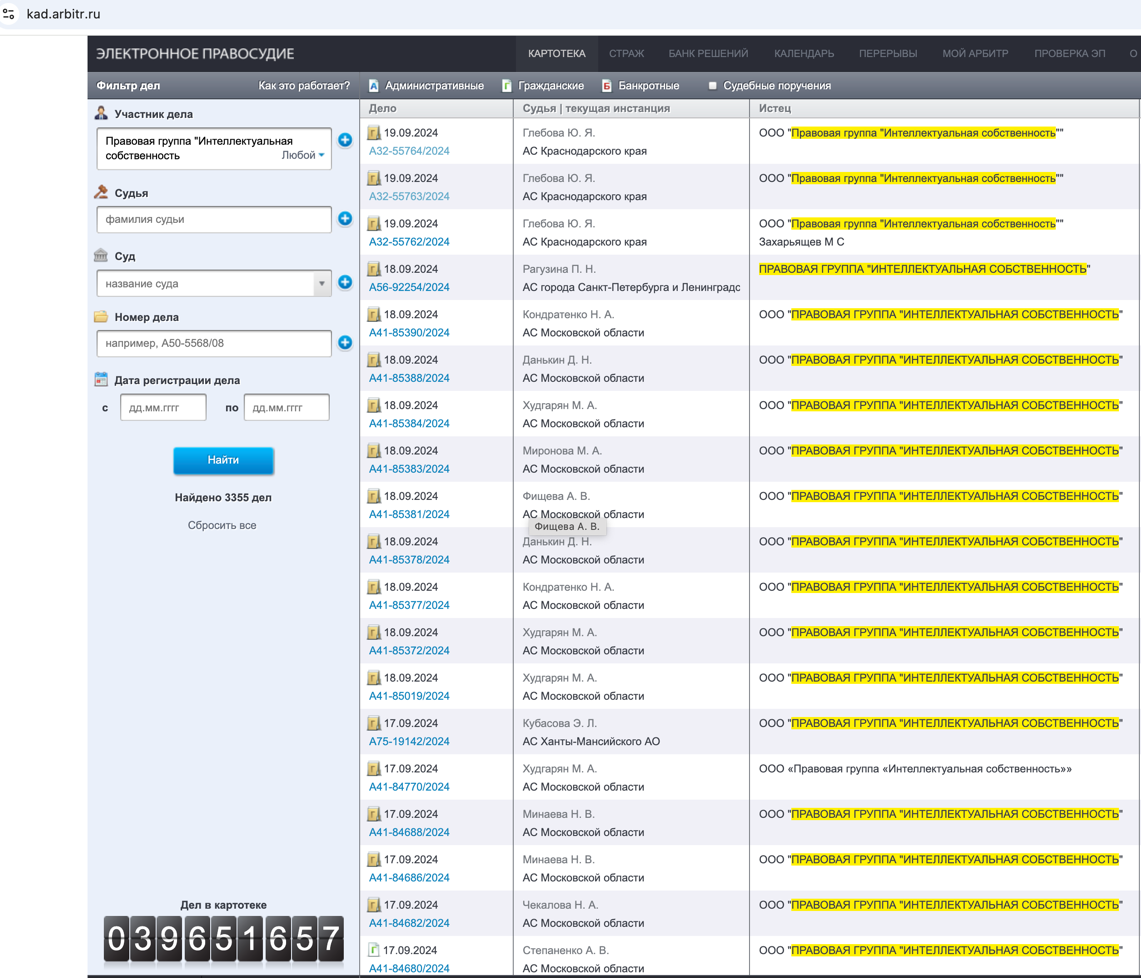Click the plus icon next to judge field
Screen dimensions: 1141x978
tap(345, 218)
